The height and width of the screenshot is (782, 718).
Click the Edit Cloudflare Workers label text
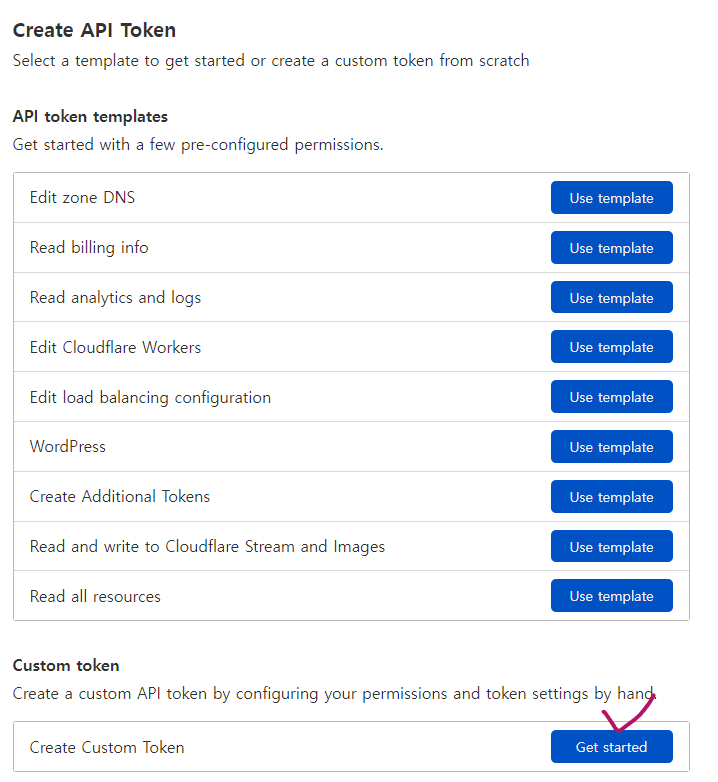[115, 348]
